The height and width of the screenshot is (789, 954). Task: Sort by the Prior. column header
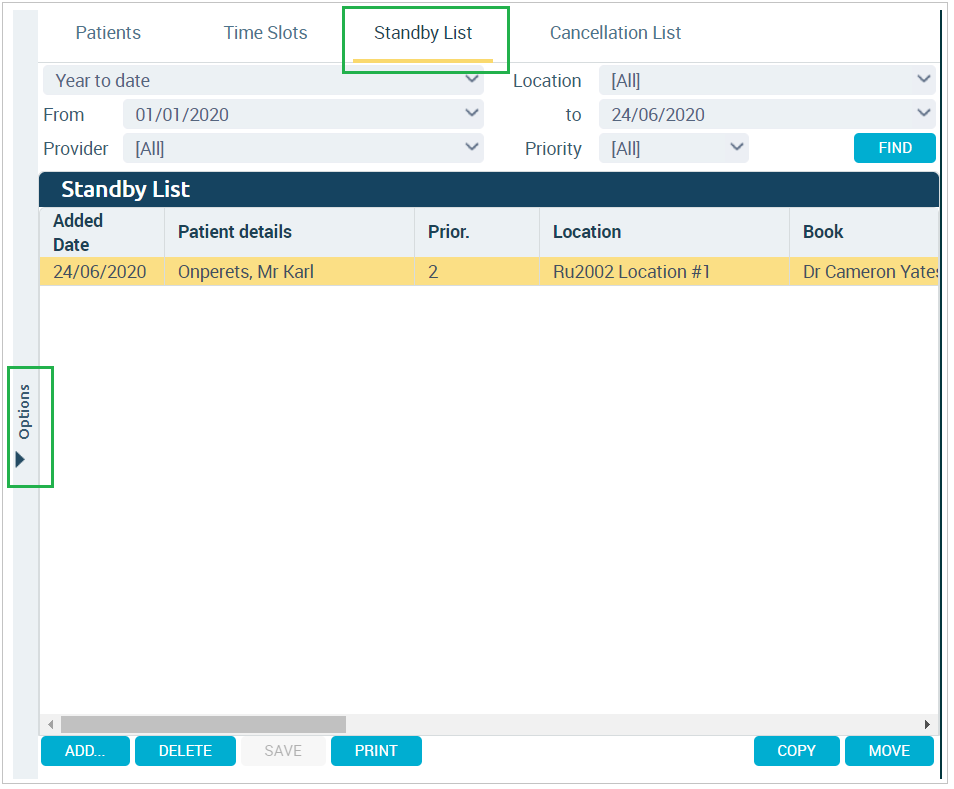coord(477,232)
